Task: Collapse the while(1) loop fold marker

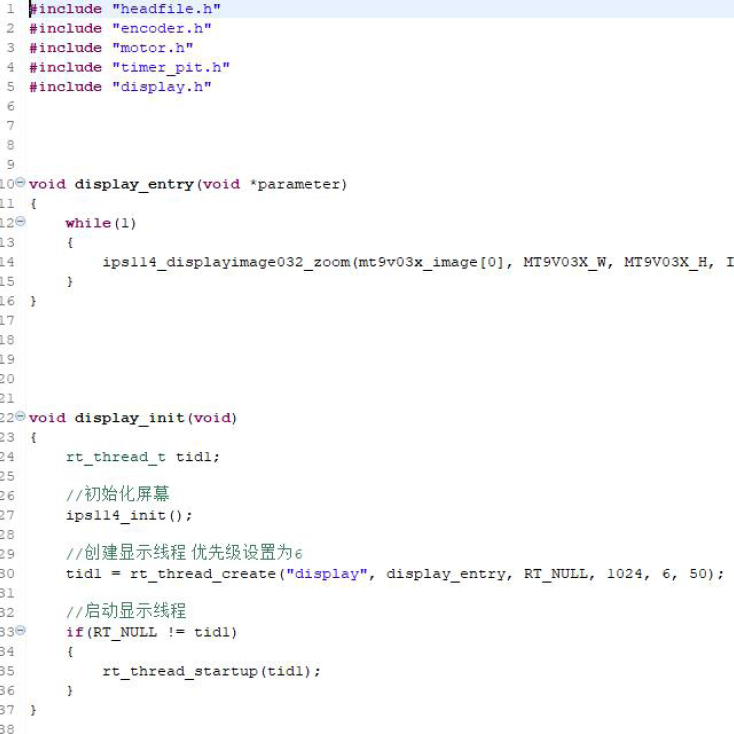Action: tap(20, 221)
